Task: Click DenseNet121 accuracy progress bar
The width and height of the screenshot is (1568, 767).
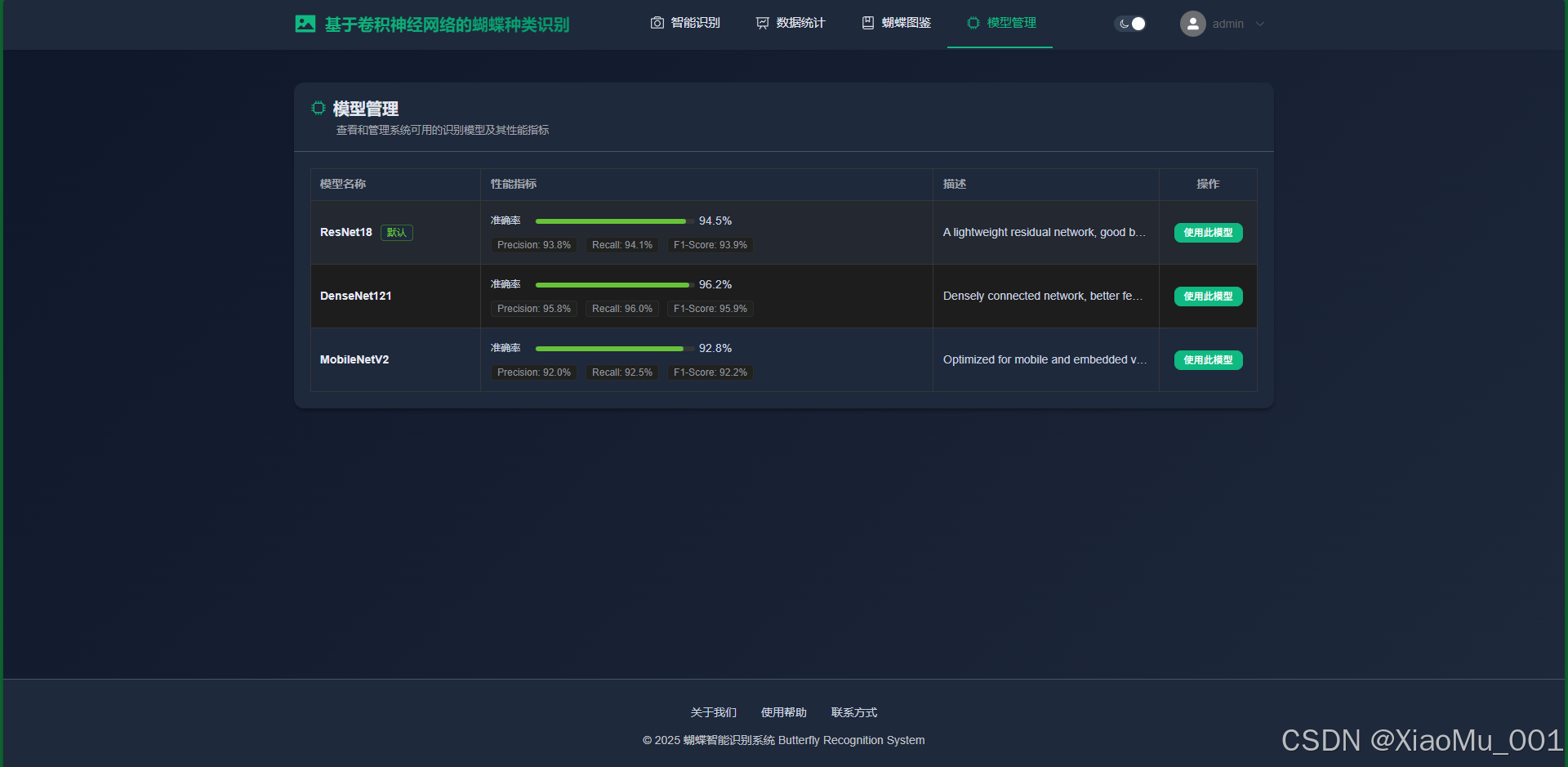Action: (x=615, y=285)
